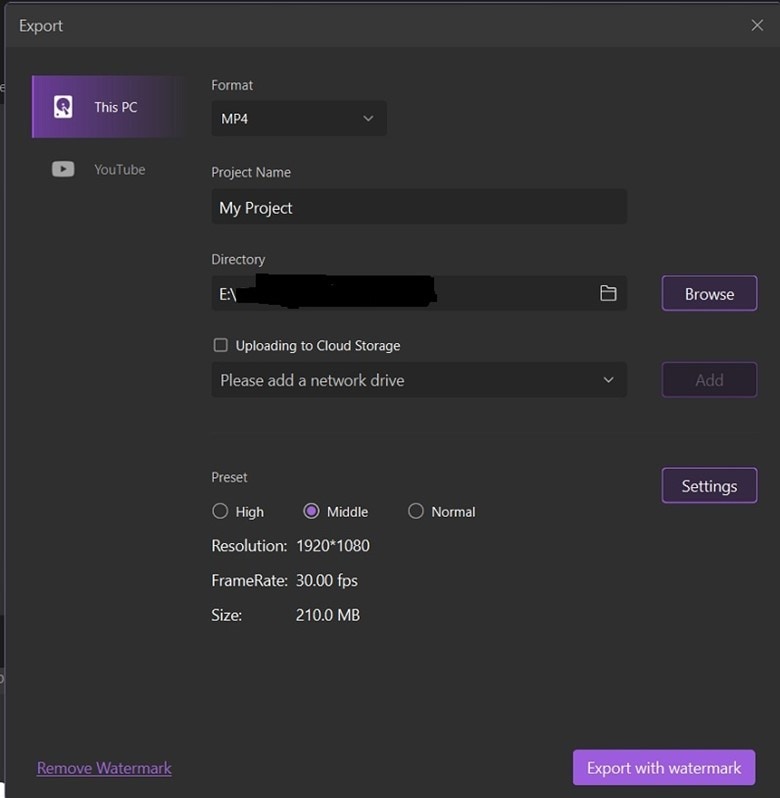This screenshot has height=798, width=780.
Task: Click Export with watermark button
Action: 664,768
